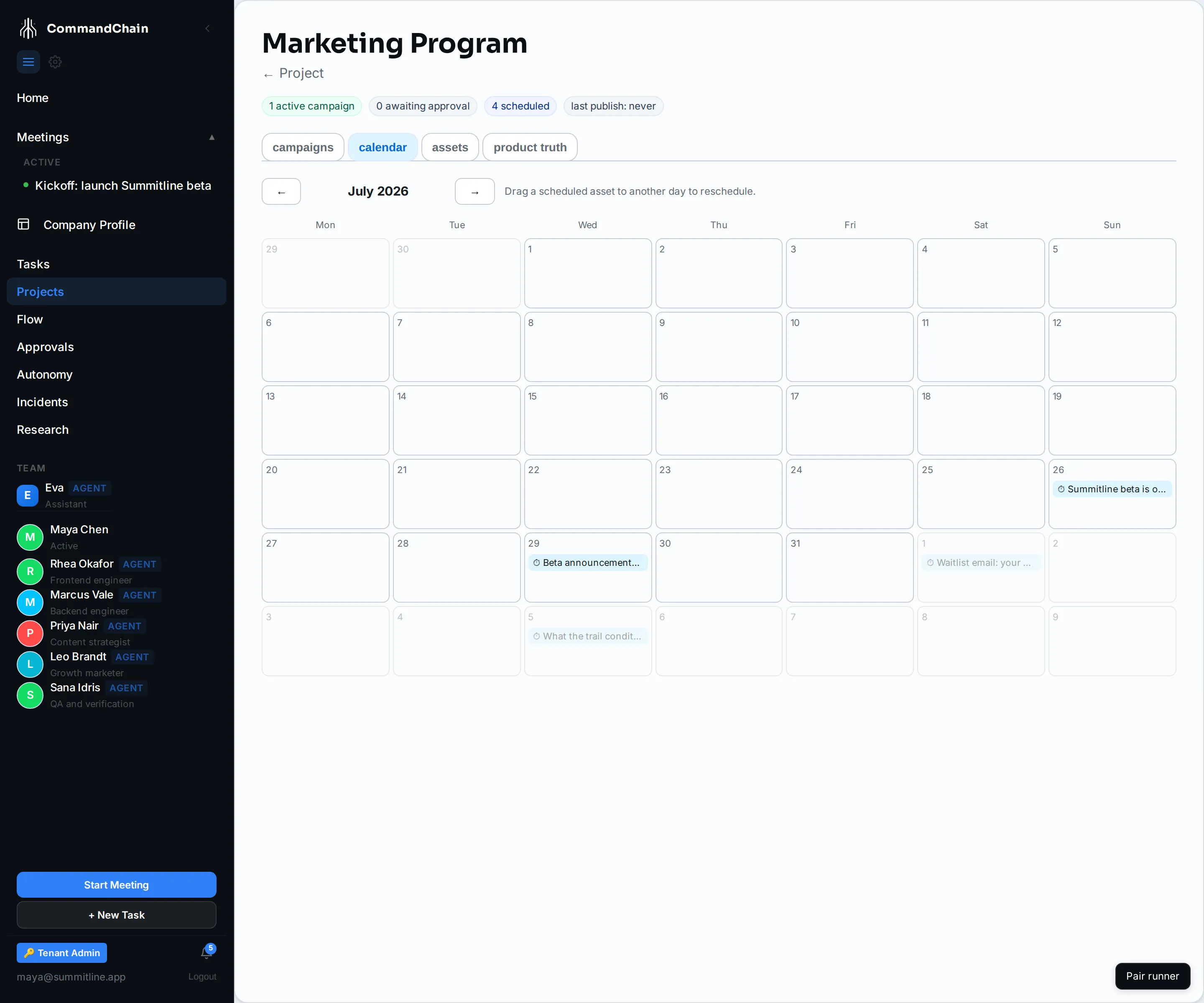
Task: Click maya@summitline.app email text
Action: point(71,977)
